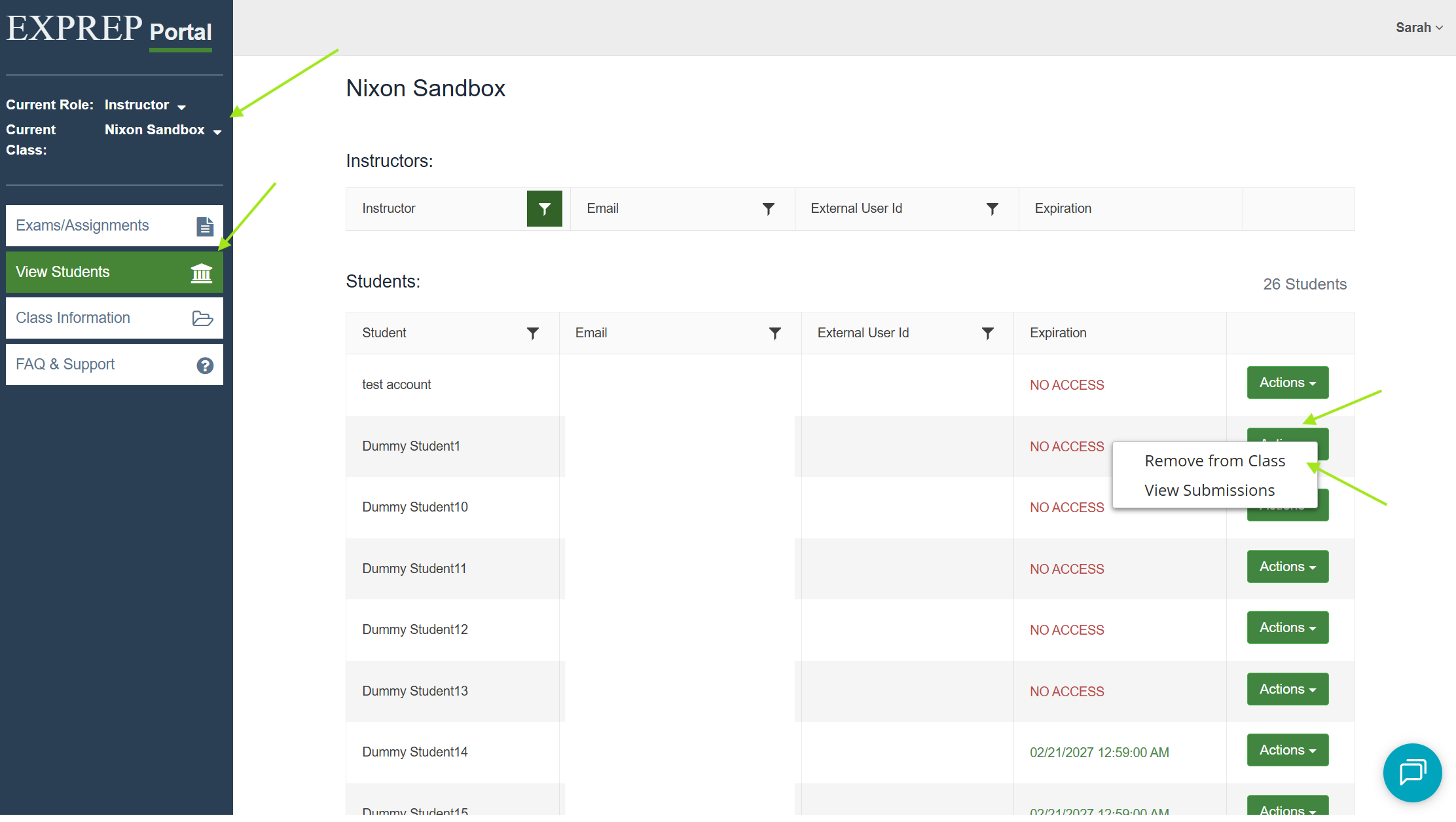The height and width of the screenshot is (822, 1456).
Task: Click Instructors External User Id filter icon
Action: point(992,209)
